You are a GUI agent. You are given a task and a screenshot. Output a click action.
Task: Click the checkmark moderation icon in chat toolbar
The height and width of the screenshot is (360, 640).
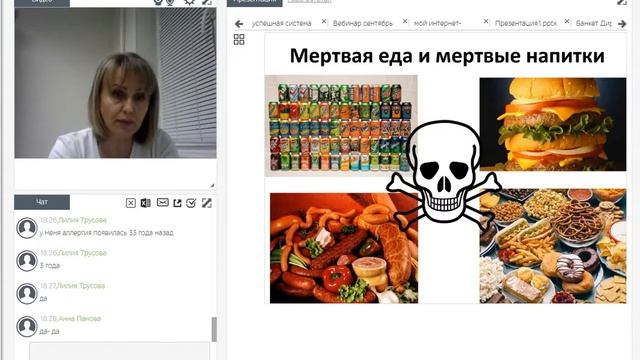coord(191,203)
